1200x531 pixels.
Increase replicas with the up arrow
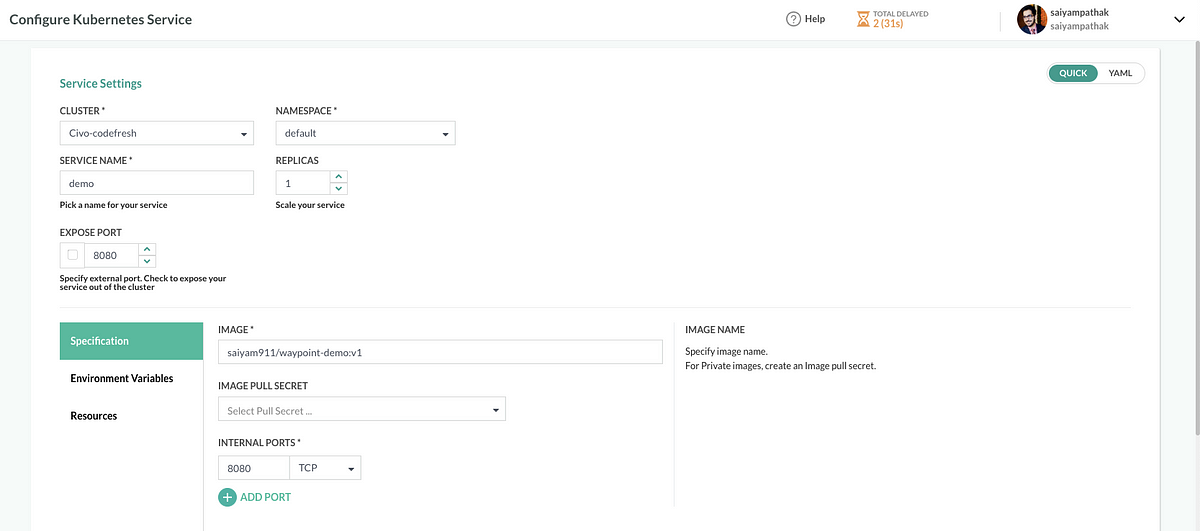click(339, 177)
